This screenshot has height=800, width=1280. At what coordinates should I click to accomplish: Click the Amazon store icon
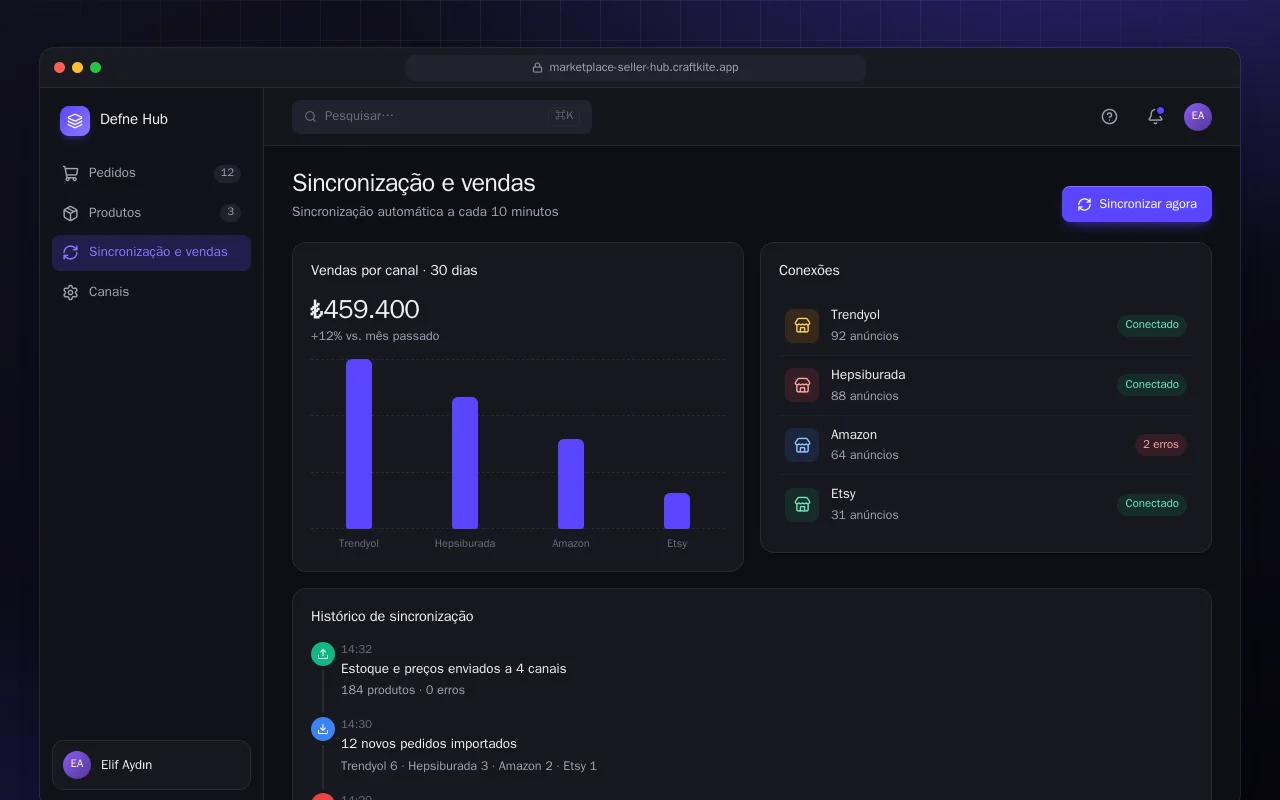point(802,445)
